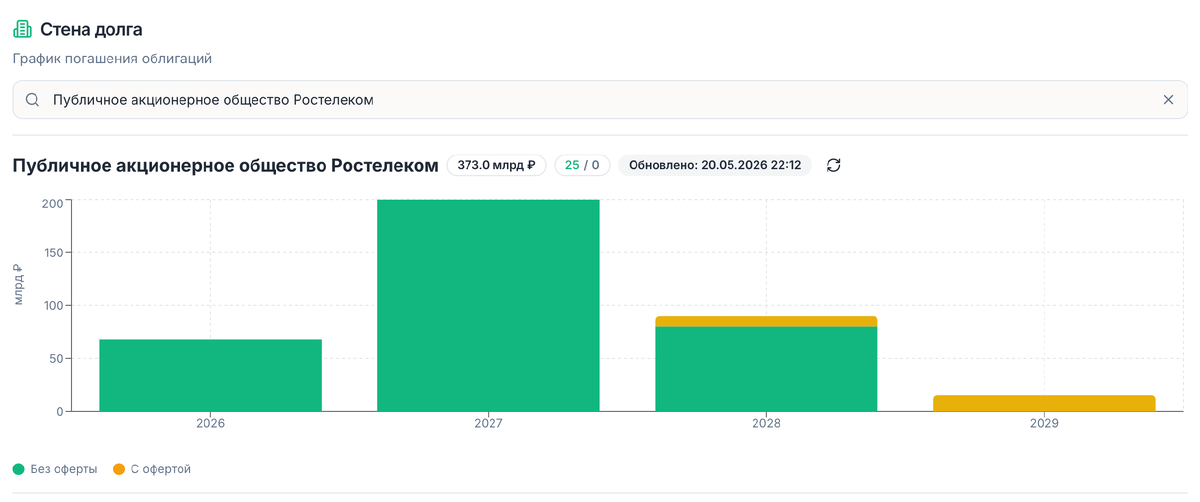Click the 25 / 0 counter badge
1200x502 pixels.
coord(582,165)
